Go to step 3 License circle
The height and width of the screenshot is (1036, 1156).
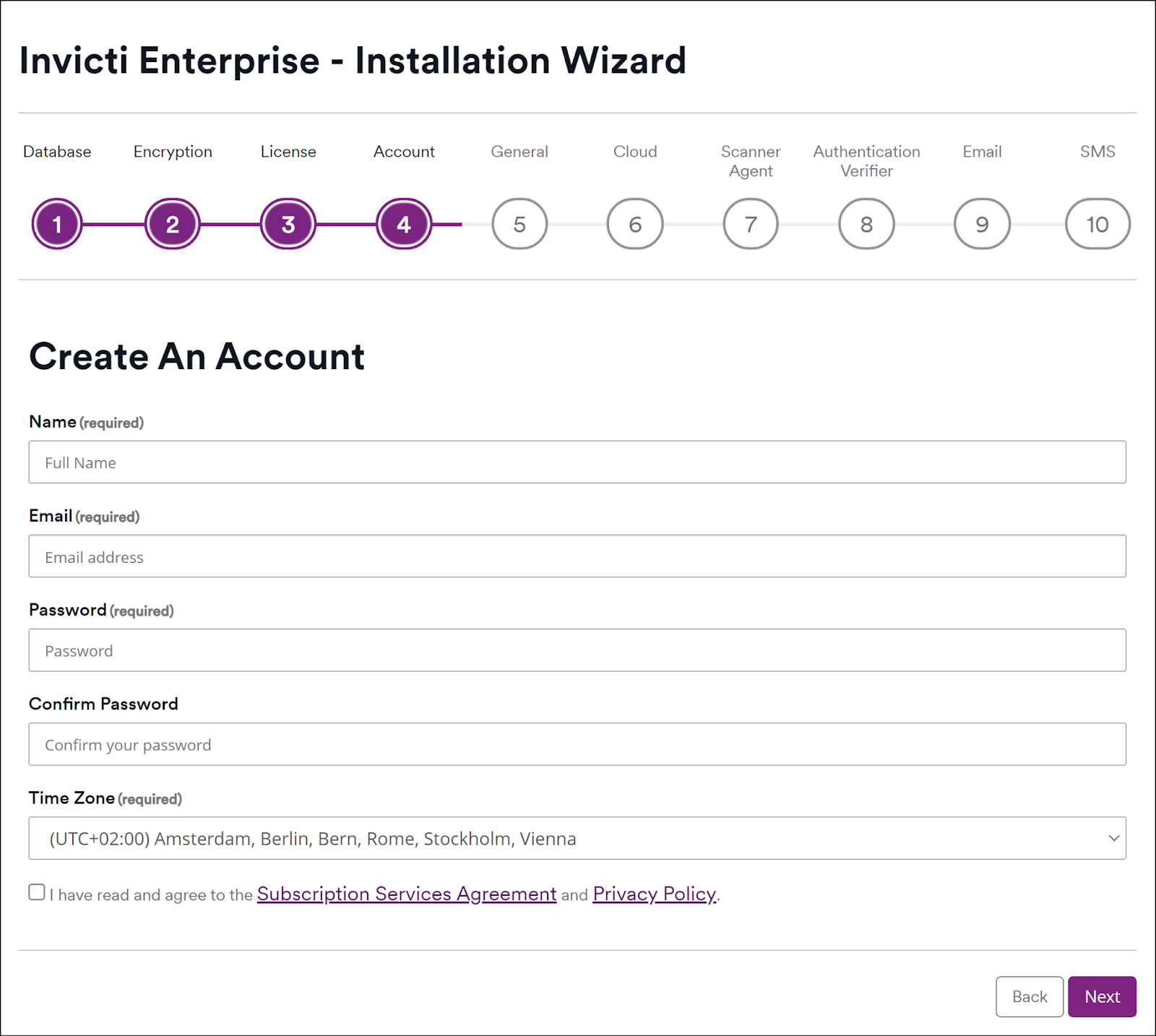pos(288,224)
